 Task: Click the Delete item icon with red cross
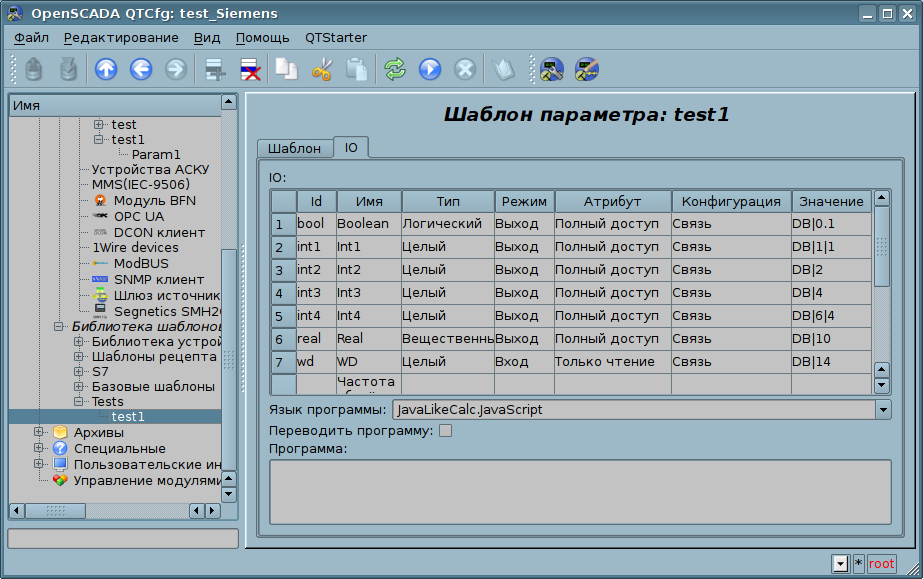click(x=249, y=69)
